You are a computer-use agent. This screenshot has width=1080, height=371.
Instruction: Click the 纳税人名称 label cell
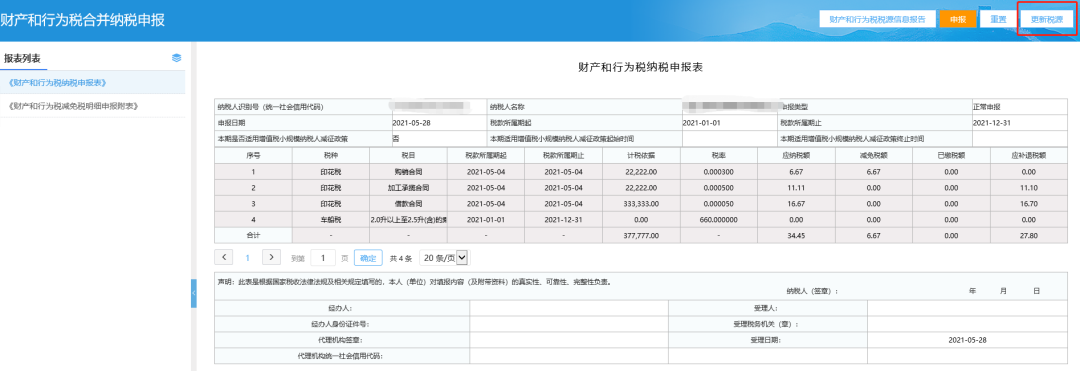pos(584,107)
